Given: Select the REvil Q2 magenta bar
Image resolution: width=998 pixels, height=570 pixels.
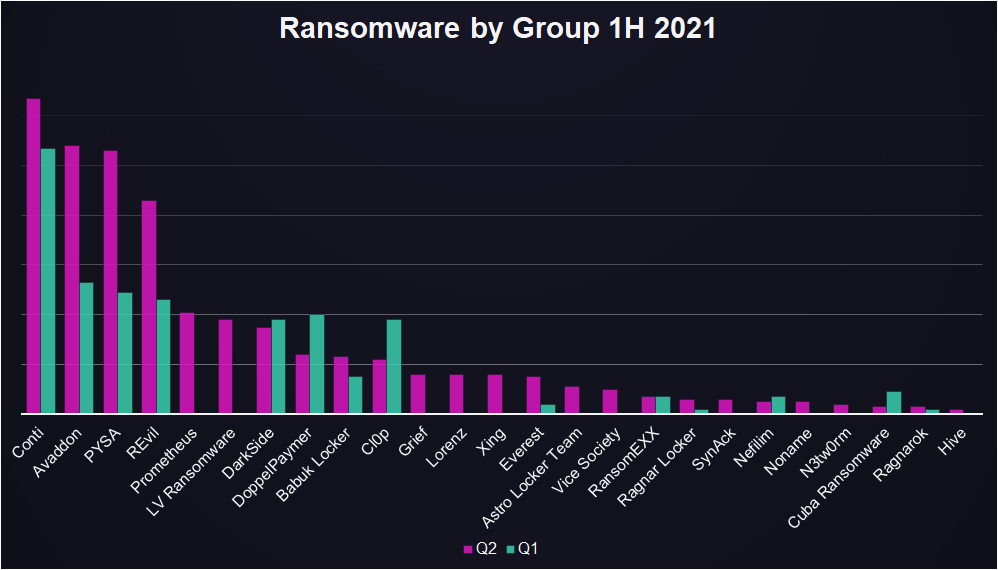Looking at the screenshot, I should tap(149, 307).
